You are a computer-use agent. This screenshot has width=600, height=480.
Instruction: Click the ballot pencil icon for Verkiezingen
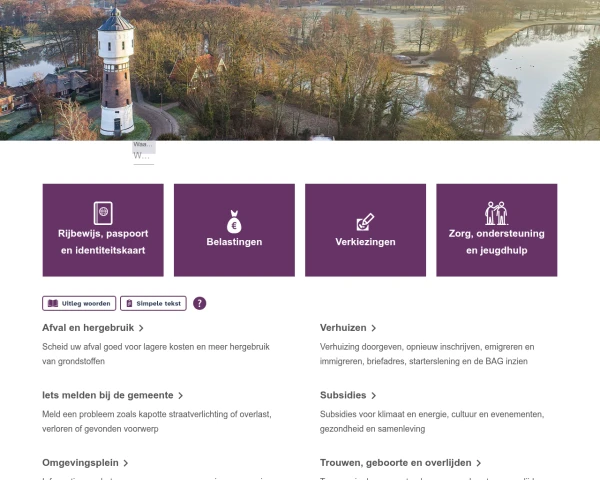[x=365, y=222]
